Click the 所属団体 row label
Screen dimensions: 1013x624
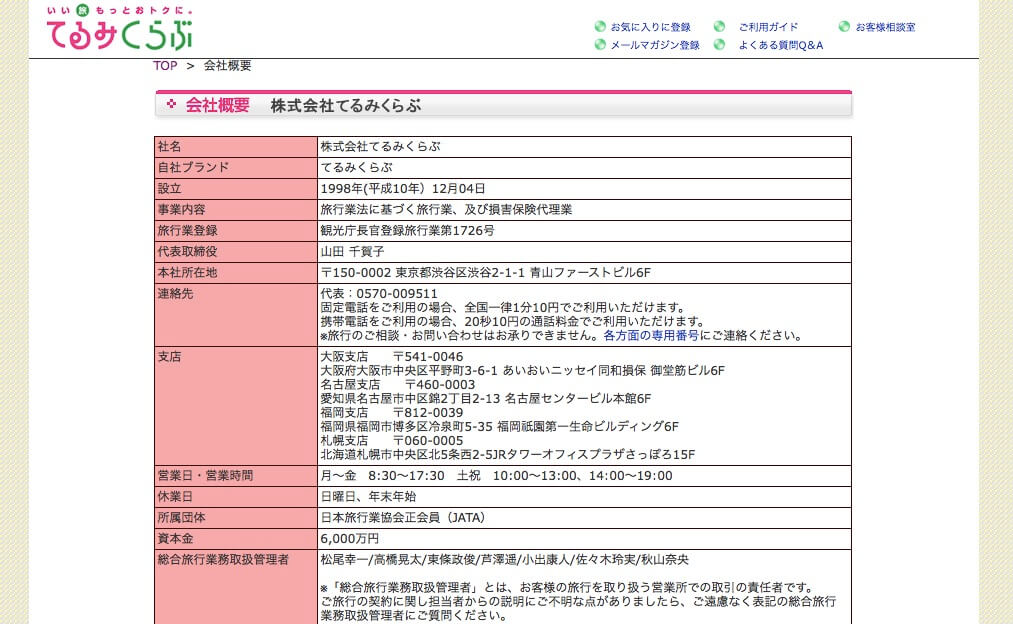pos(182,517)
